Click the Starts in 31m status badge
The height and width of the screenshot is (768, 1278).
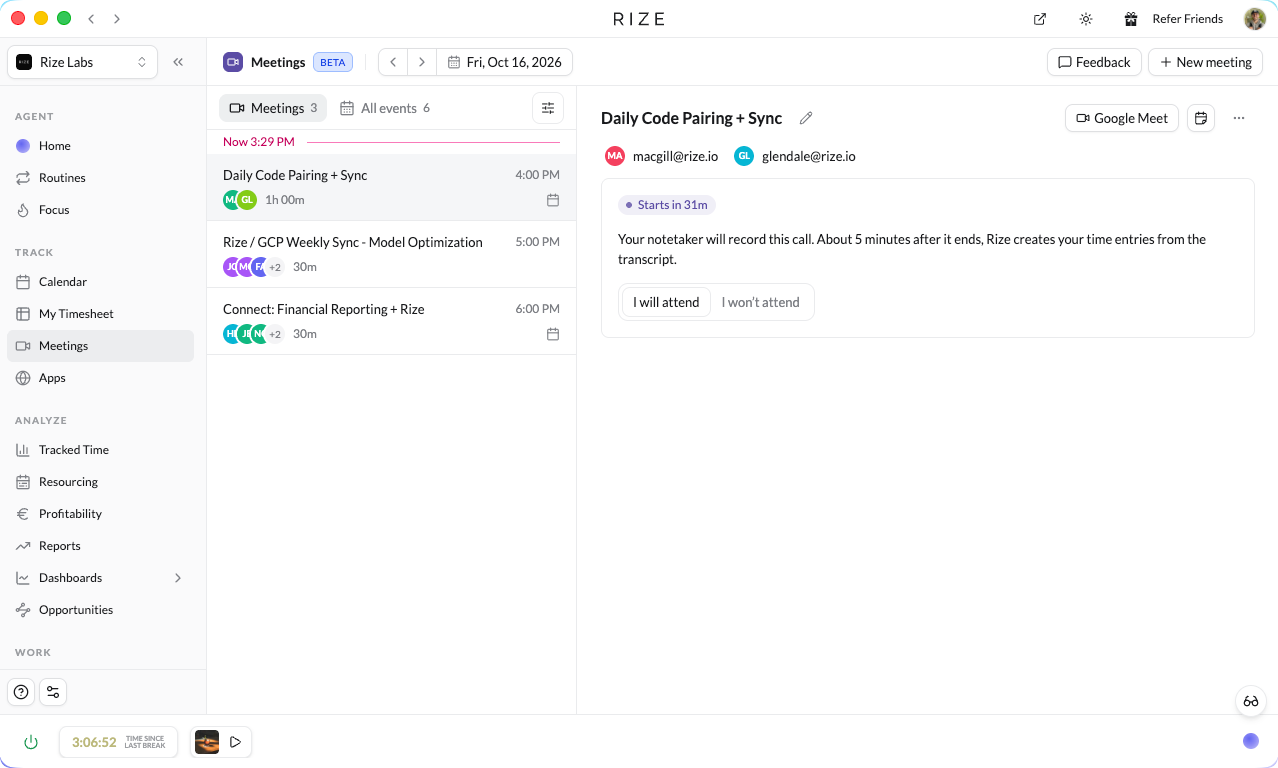pyautogui.click(x=666, y=205)
